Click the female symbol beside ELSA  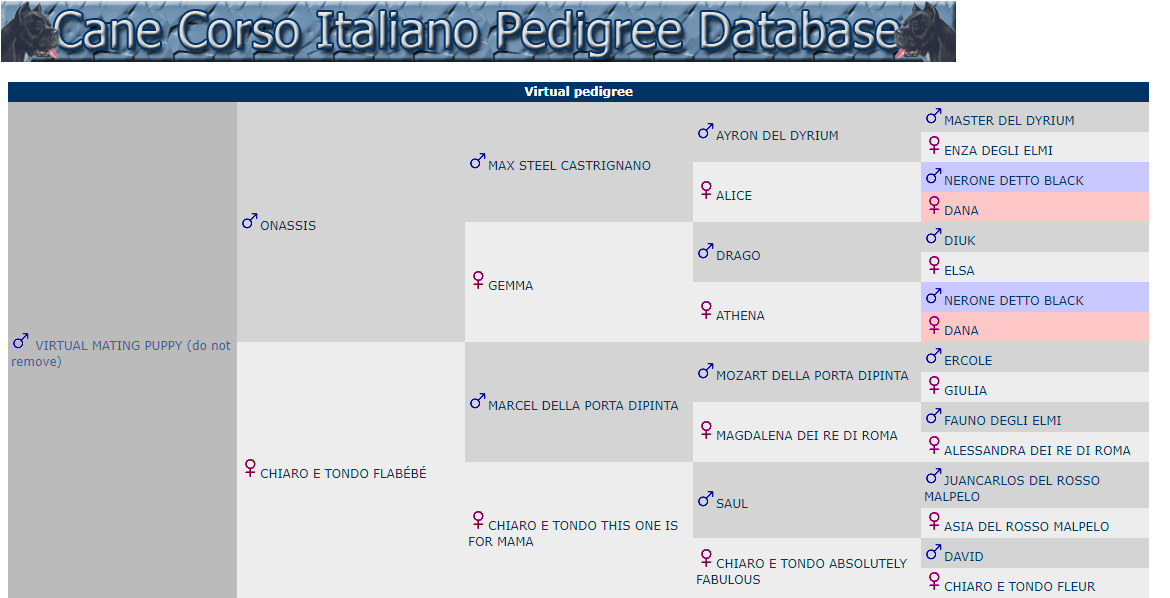pyautogui.click(x=933, y=266)
